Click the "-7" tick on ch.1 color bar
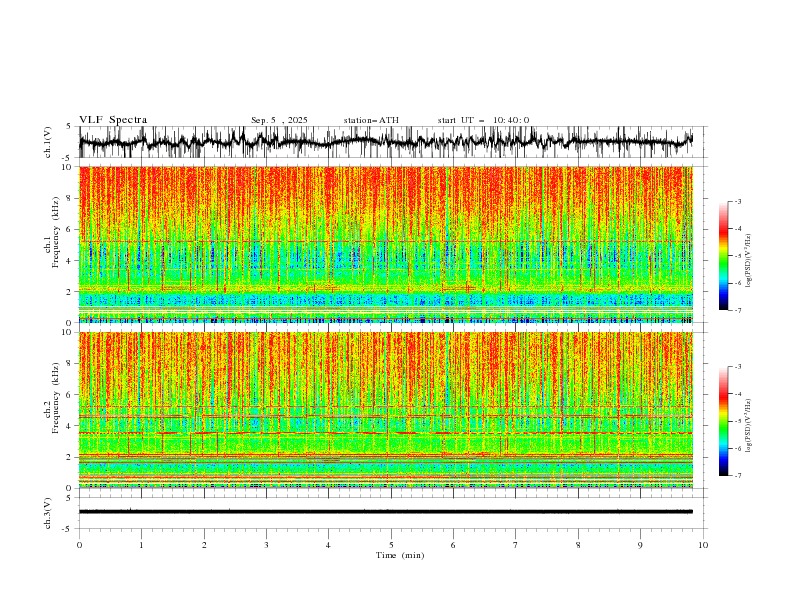792x612 pixels. (x=737, y=310)
